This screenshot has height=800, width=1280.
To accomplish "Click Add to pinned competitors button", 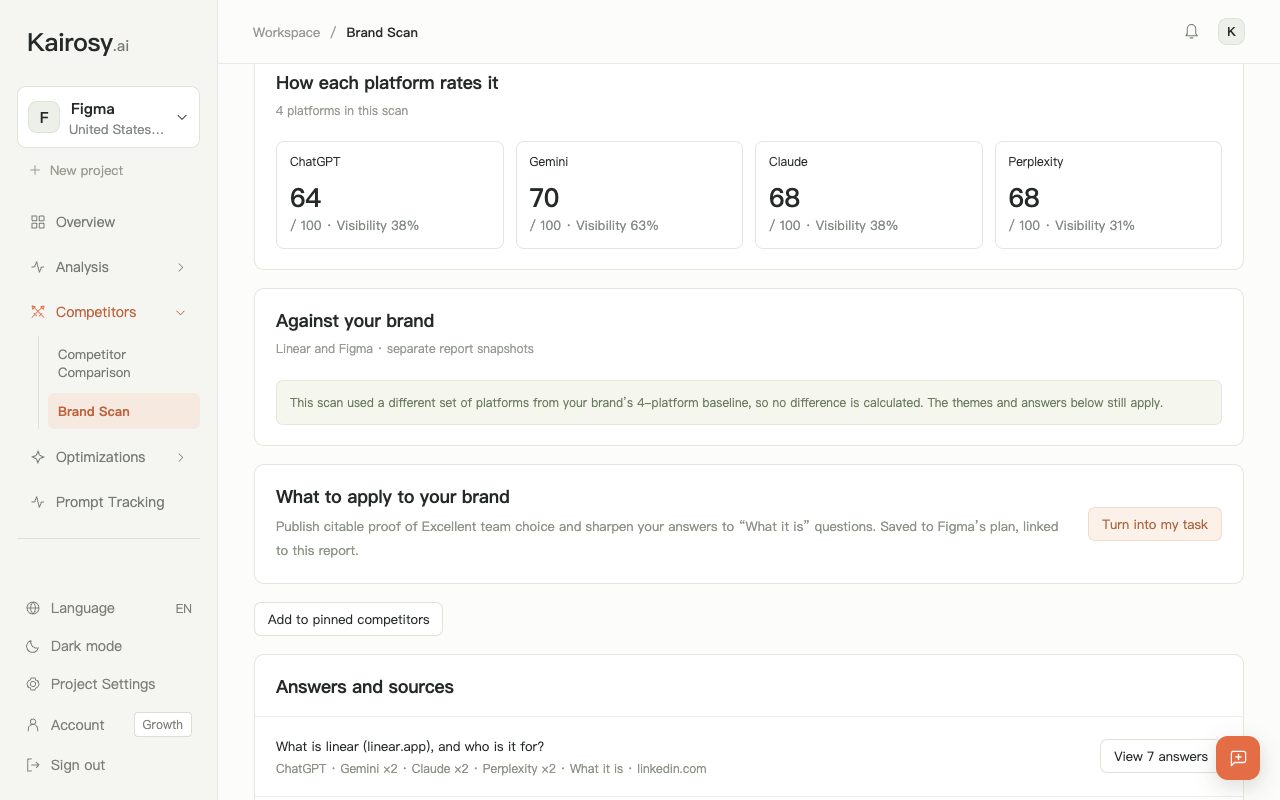I will click(x=348, y=619).
